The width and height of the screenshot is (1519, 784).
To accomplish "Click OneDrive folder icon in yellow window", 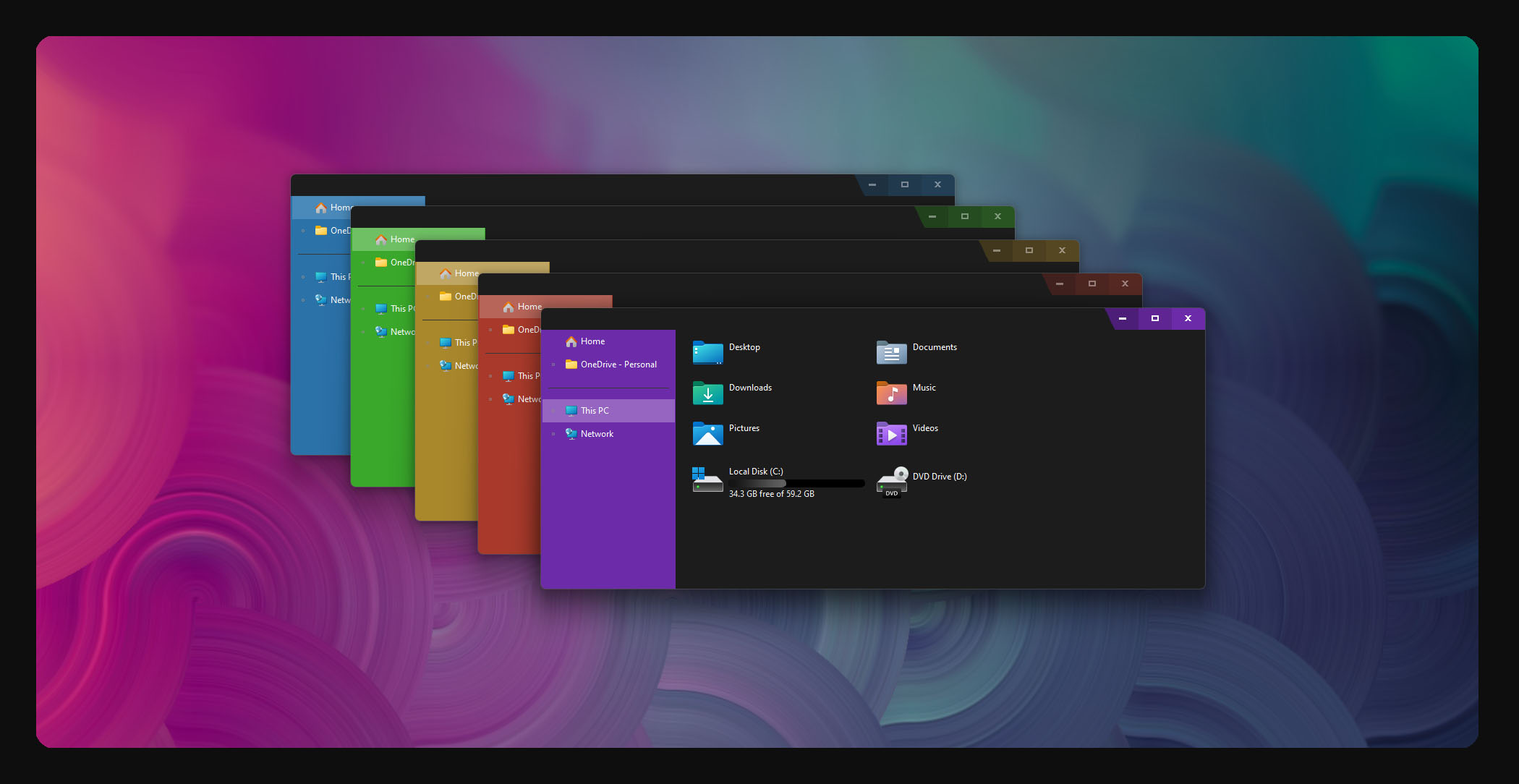I will pos(446,297).
